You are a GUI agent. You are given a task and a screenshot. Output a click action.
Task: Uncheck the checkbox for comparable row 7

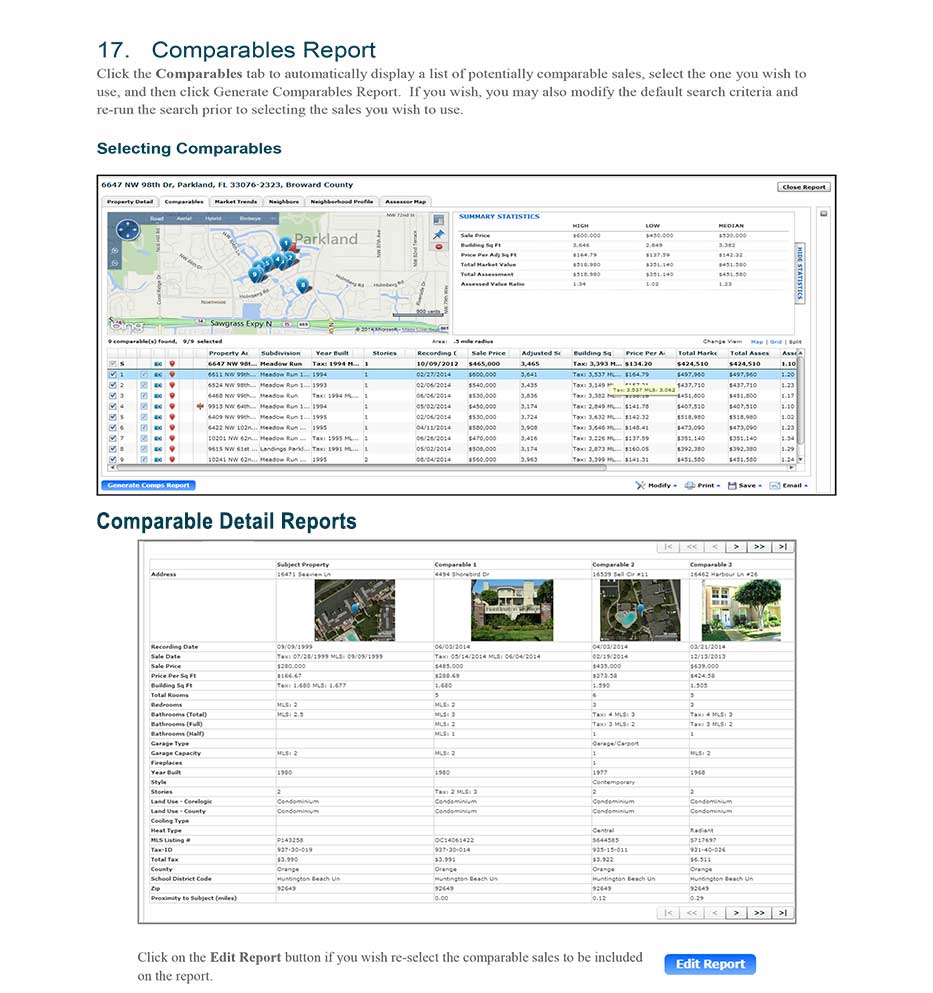pos(113,438)
